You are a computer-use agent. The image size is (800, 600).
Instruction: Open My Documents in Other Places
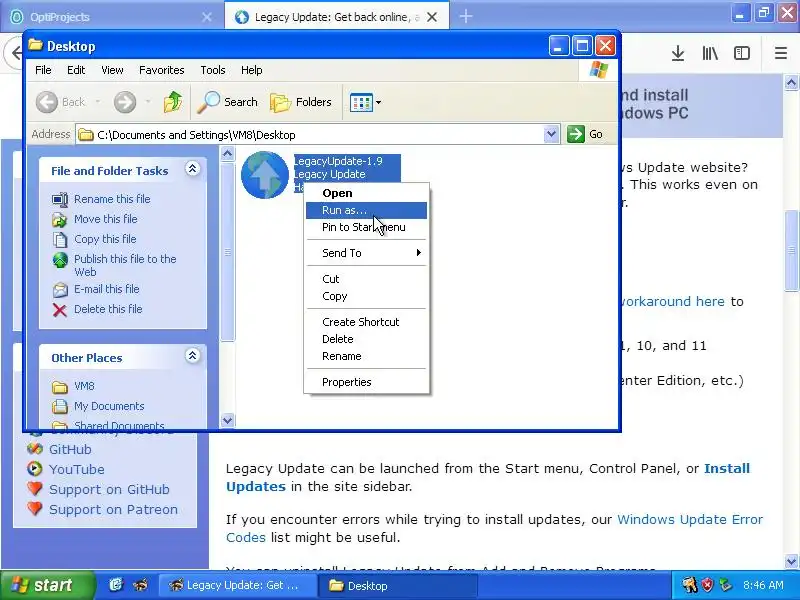pyautogui.click(x=109, y=406)
